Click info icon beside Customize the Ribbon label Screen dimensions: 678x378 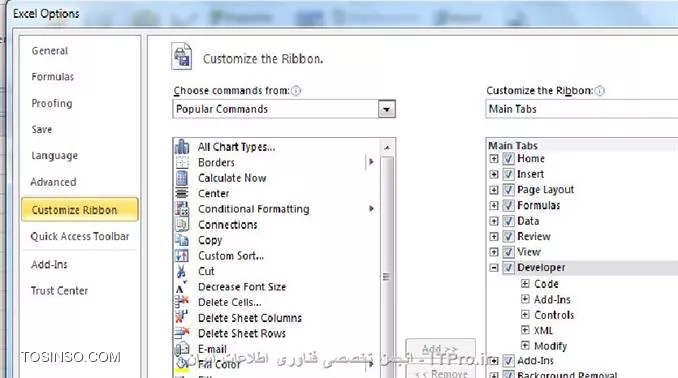pyautogui.click(x=599, y=90)
